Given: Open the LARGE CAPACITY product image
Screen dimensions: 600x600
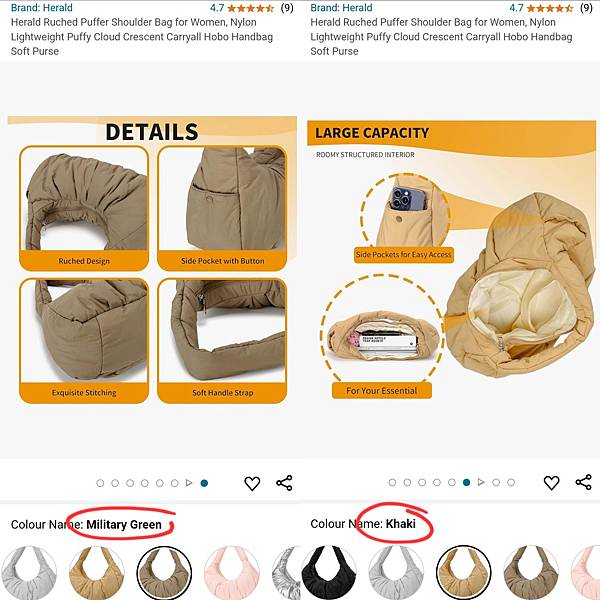Looking at the screenshot, I should (452, 260).
